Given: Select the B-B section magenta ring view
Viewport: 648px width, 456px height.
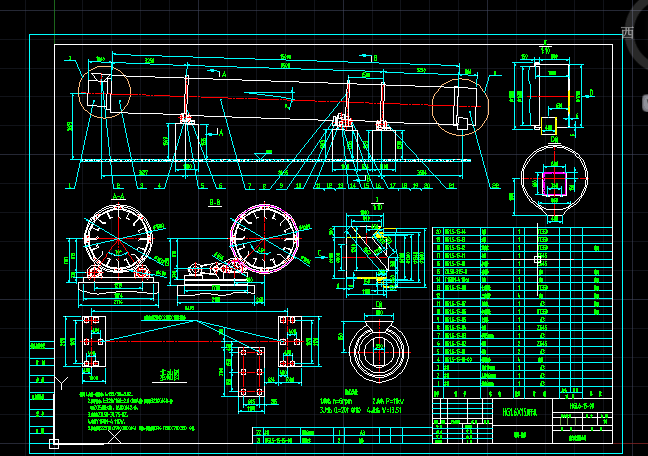Looking at the screenshot, I should [263, 238].
